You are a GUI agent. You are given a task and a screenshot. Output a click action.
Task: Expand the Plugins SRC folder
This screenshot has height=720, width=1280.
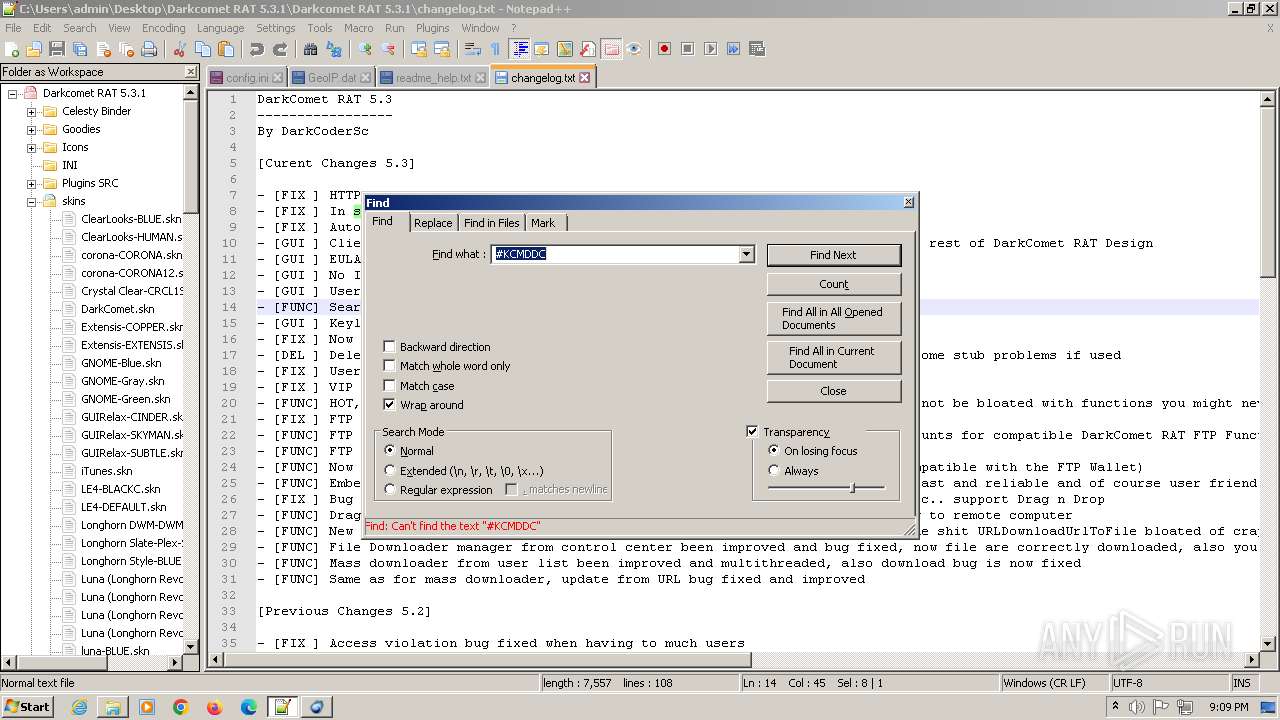coord(31,183)
